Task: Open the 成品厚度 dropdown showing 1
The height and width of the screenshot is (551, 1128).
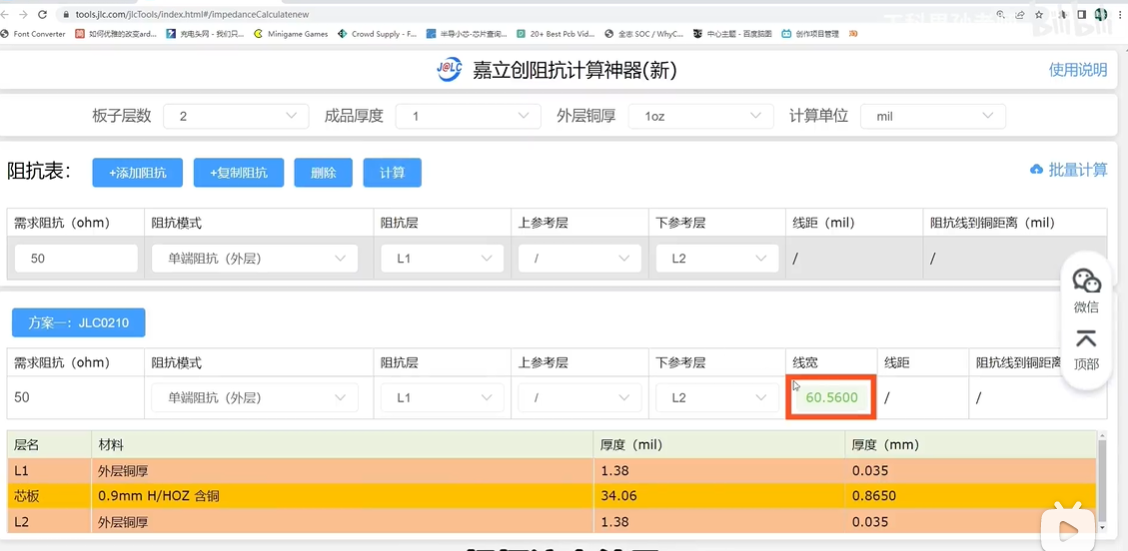Action: click(x=468, y=116)
